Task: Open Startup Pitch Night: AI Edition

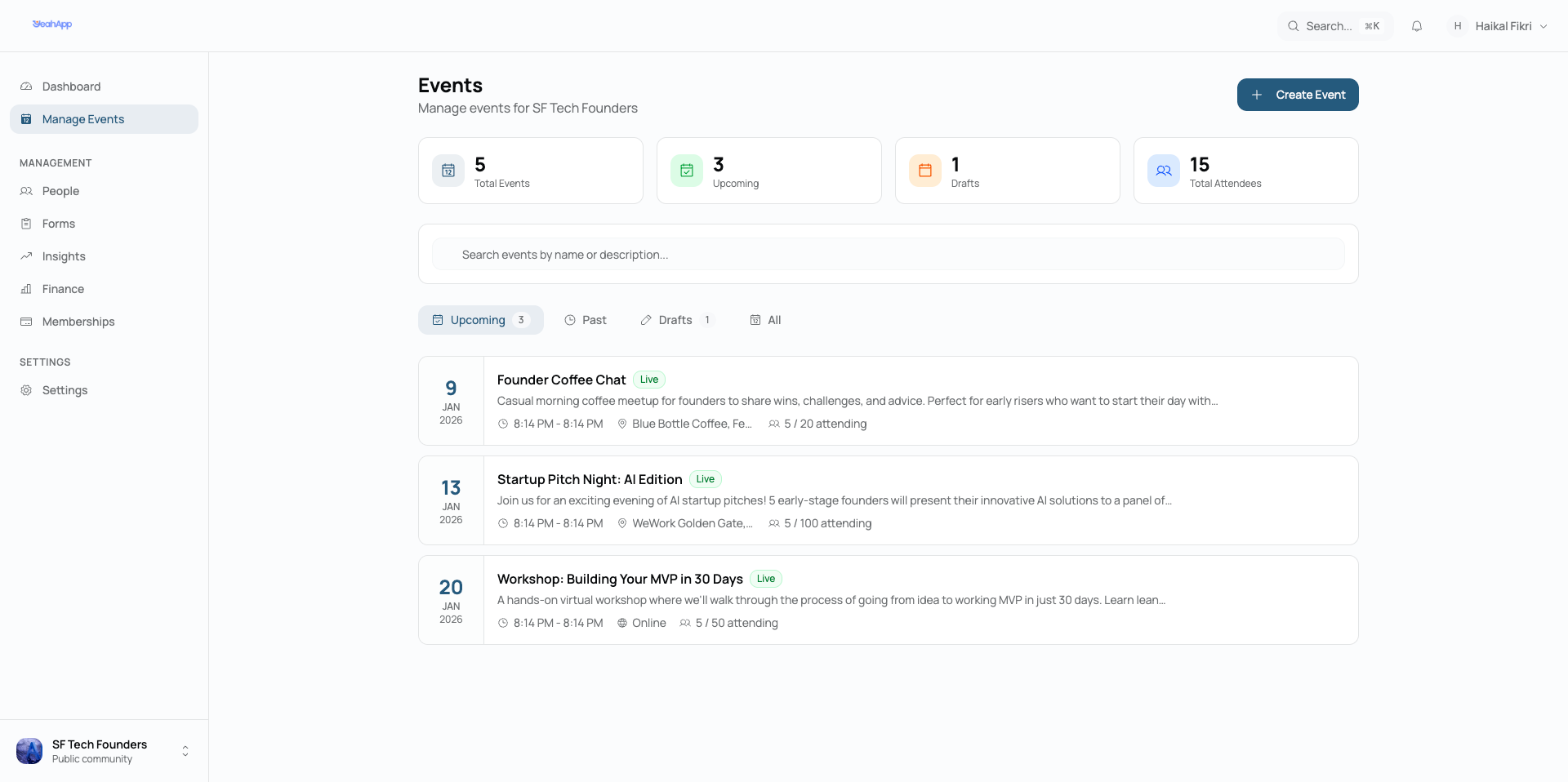Action: 589,480
